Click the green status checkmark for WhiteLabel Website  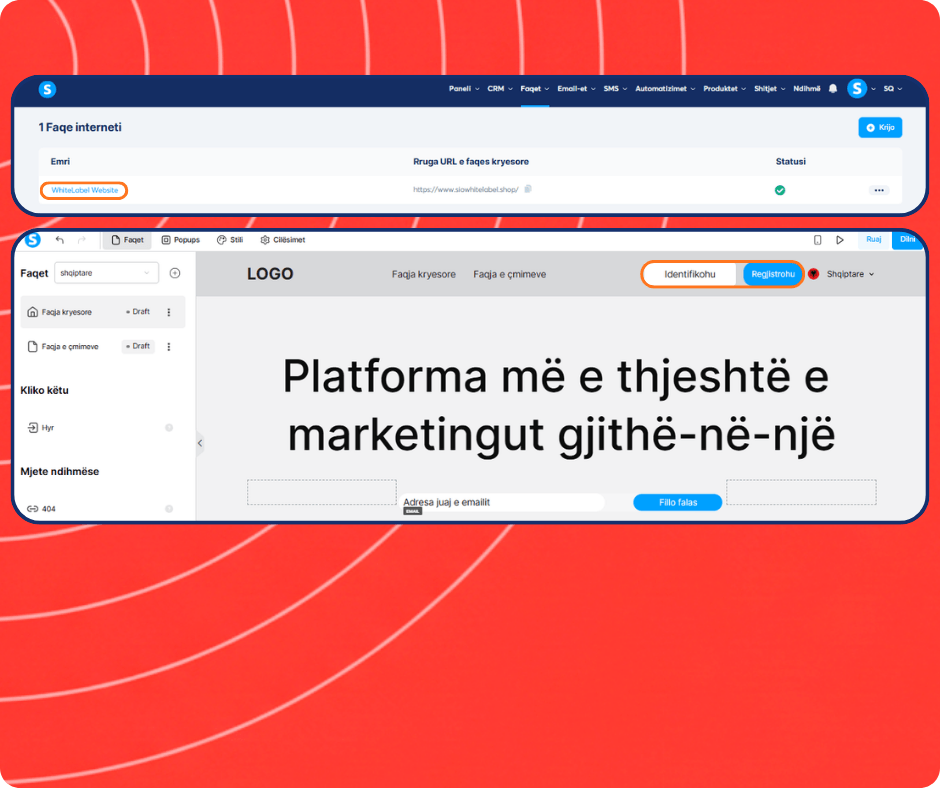(780, 190)
